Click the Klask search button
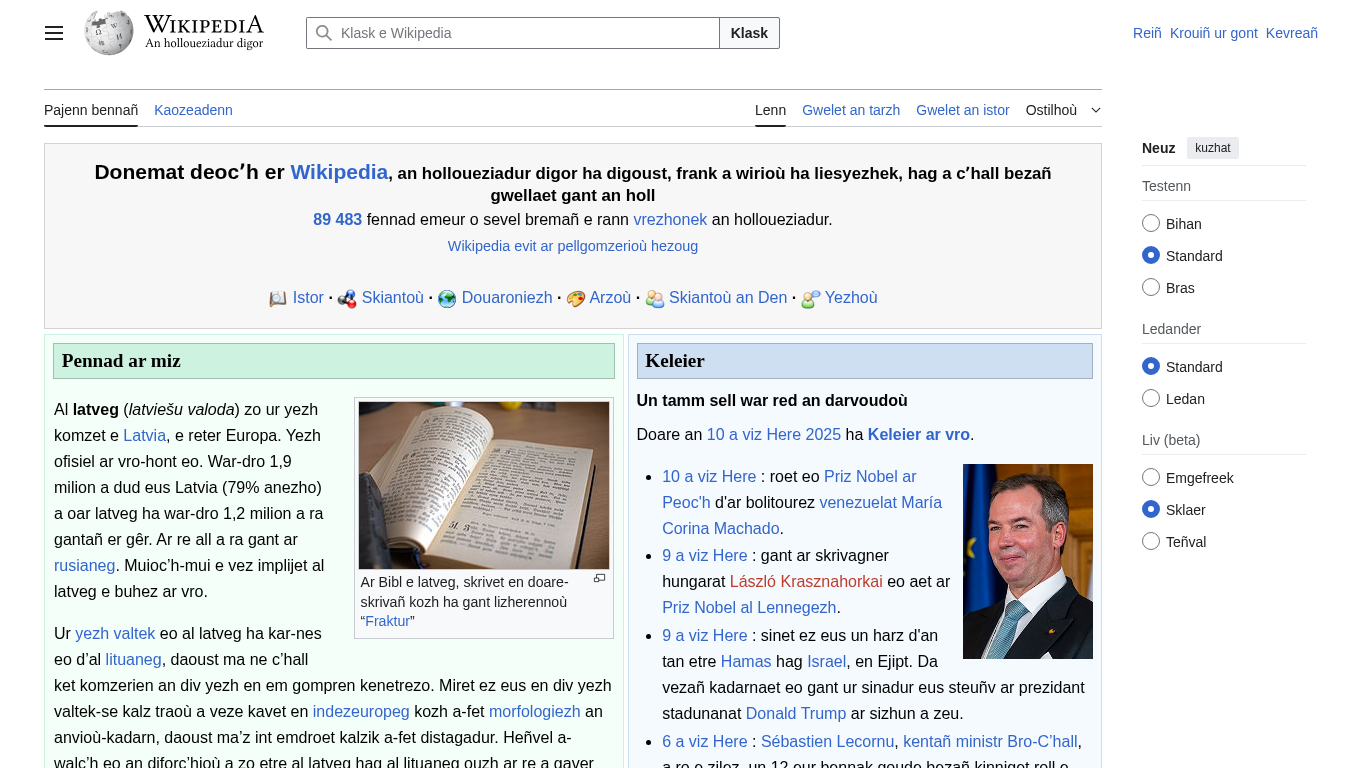The width and height of the screenshot is (1366, 768). pyautogui.click(x=749, y=33)
